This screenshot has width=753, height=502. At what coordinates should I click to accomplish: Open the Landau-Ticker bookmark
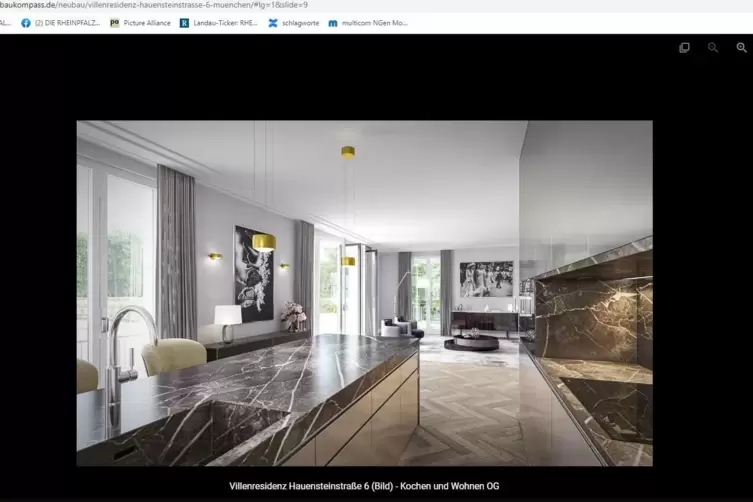pyautogui.click(x=219, y=23)
